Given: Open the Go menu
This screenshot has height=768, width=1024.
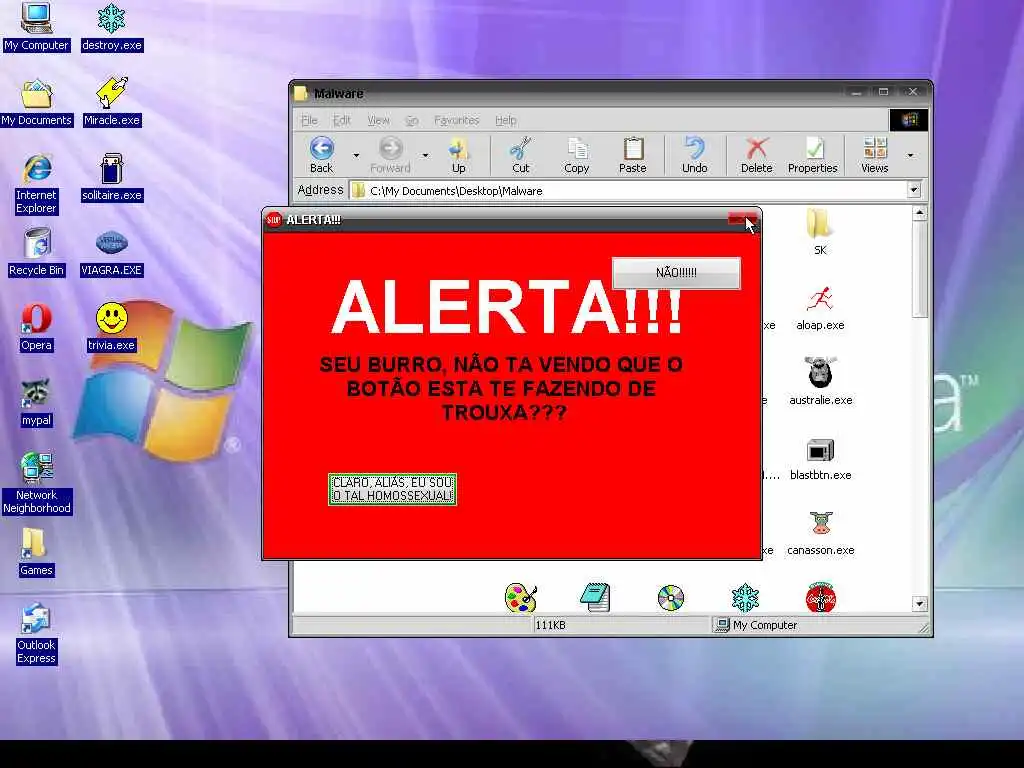Looking at the screenshot, I should 411,120.
